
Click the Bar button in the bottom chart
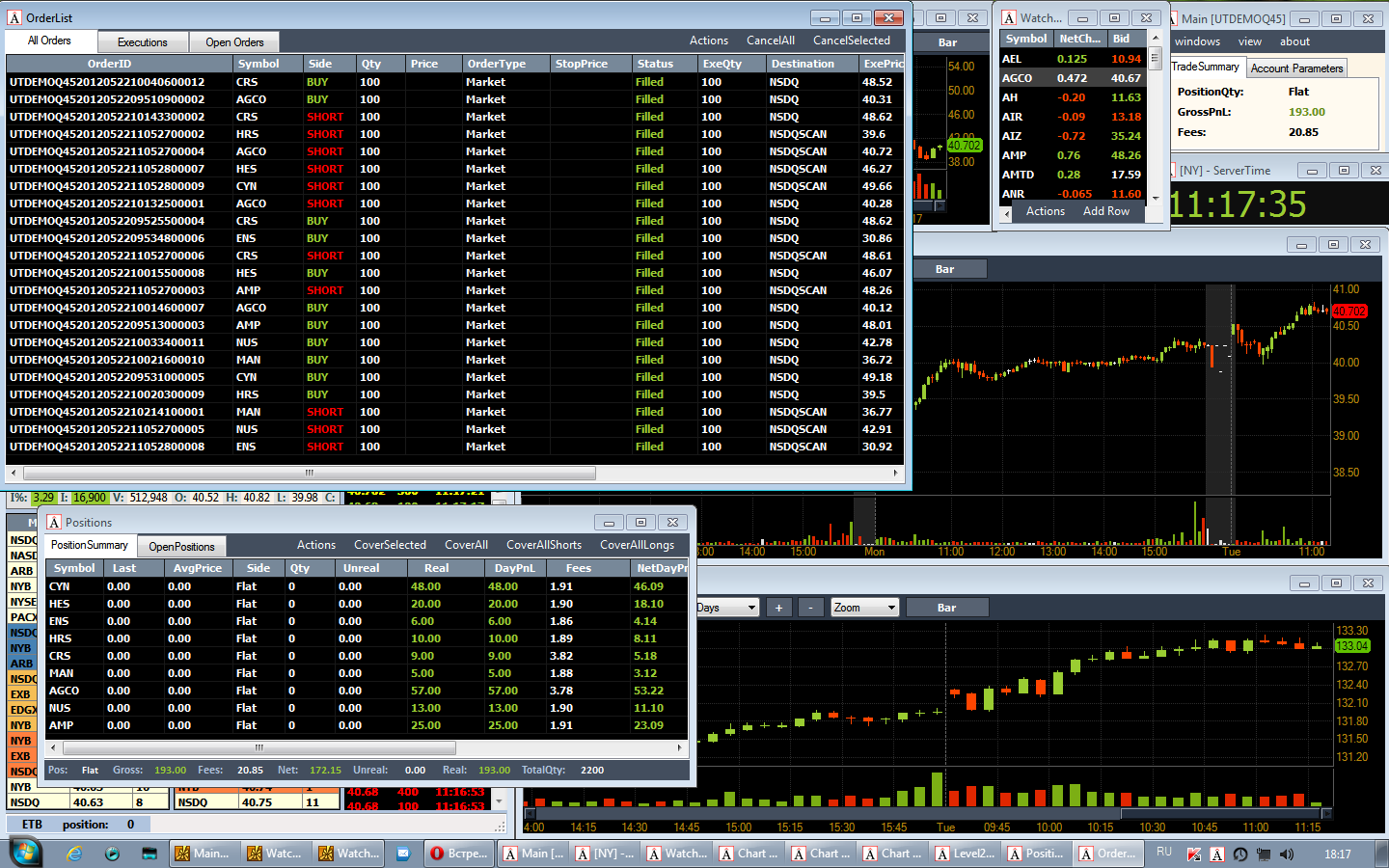click(947, 608)
